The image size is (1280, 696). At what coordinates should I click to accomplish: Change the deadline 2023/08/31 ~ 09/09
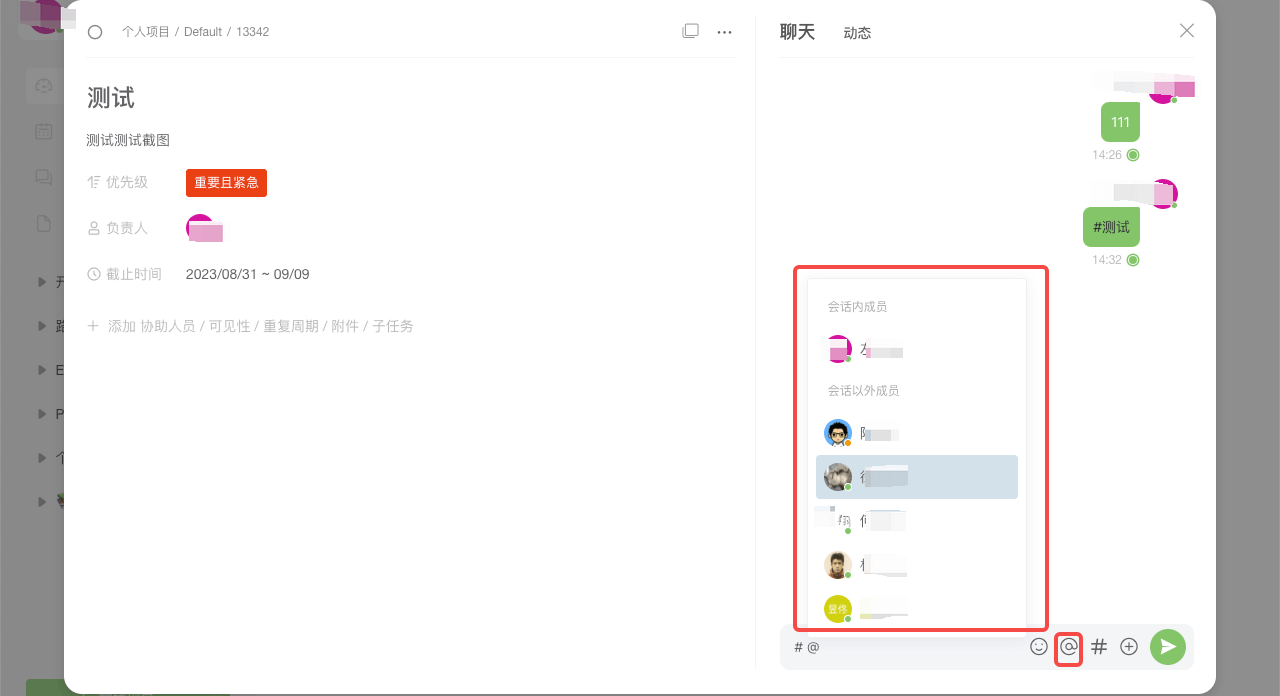(x=247, y=274)
